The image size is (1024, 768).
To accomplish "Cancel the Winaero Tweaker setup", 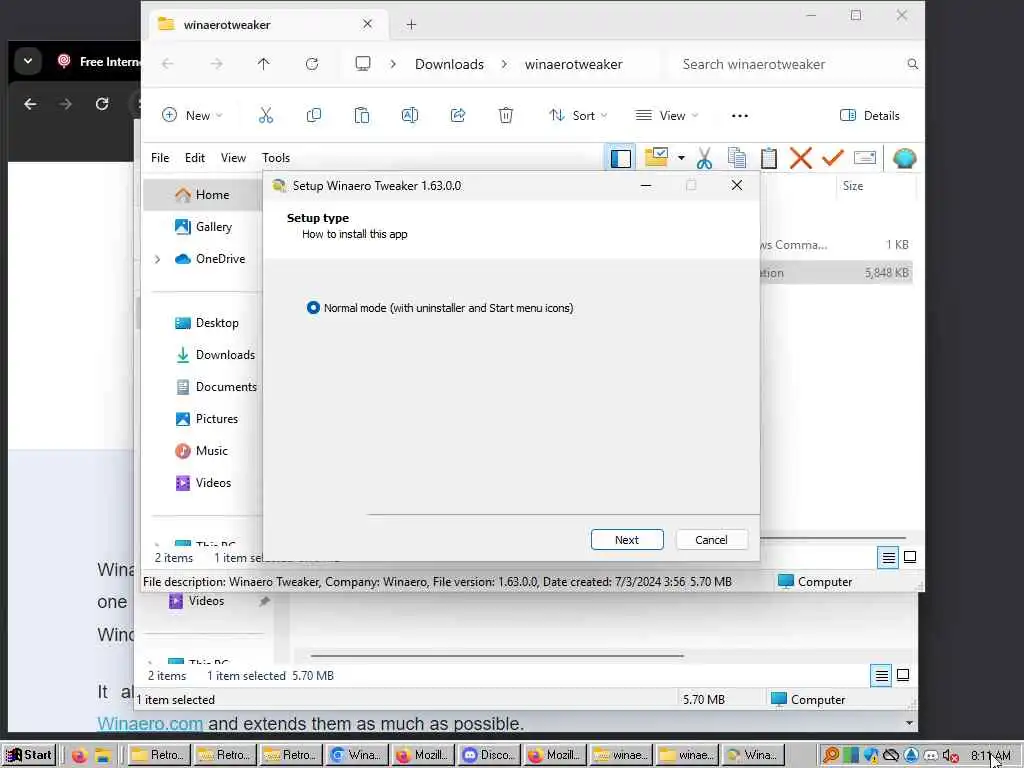I will click(x=711, y=540).
